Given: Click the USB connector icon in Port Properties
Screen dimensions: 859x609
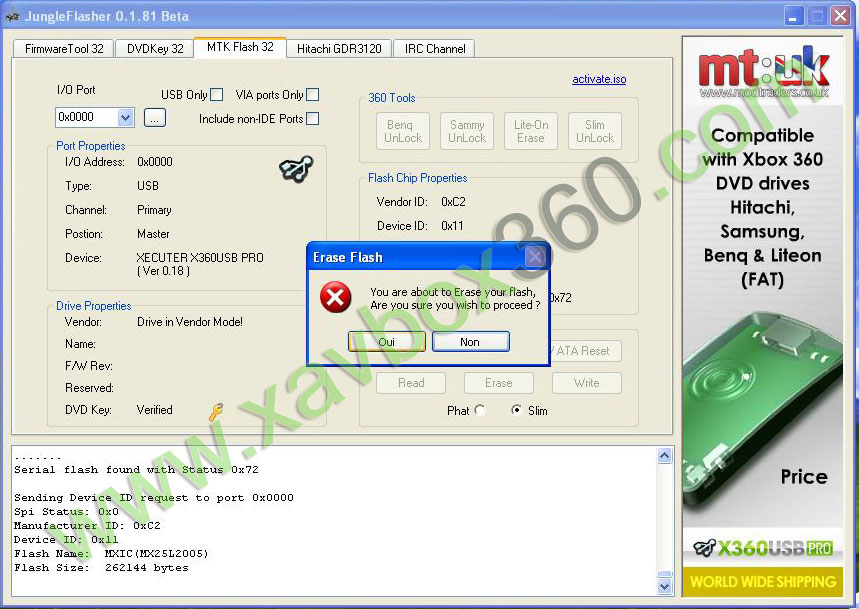Looking at the screenshot, I should coord(296,168).
